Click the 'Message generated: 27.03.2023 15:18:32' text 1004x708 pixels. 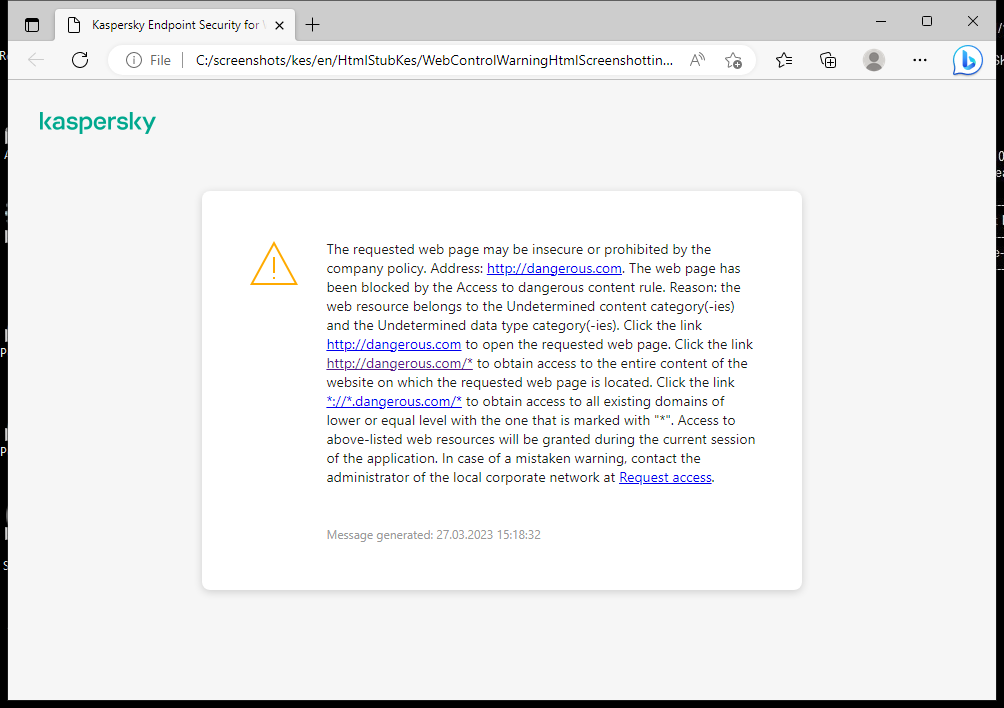point(433,535)
